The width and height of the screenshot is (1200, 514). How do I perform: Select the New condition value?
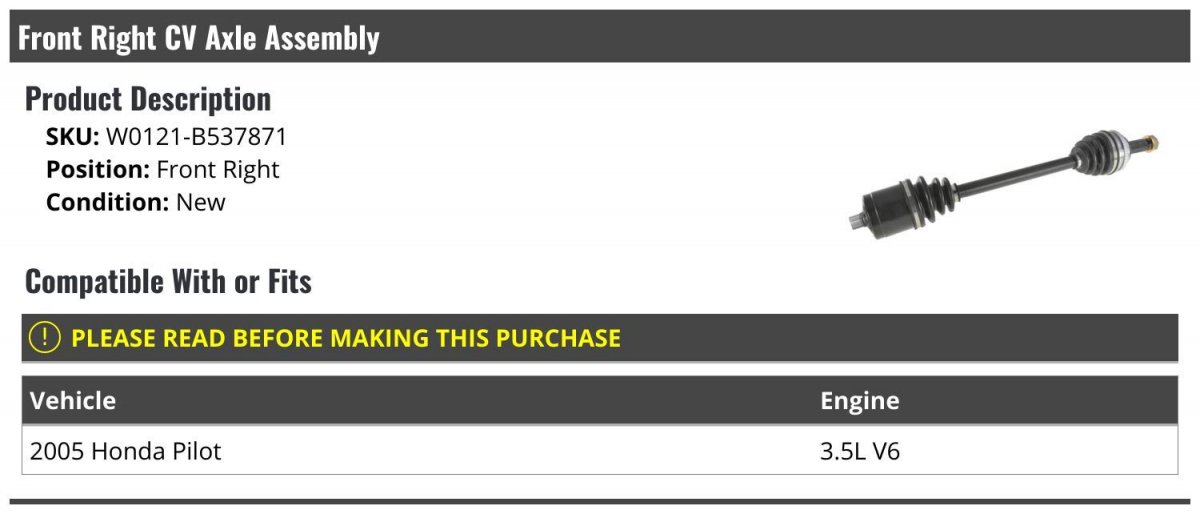click(x=201, y=202)
